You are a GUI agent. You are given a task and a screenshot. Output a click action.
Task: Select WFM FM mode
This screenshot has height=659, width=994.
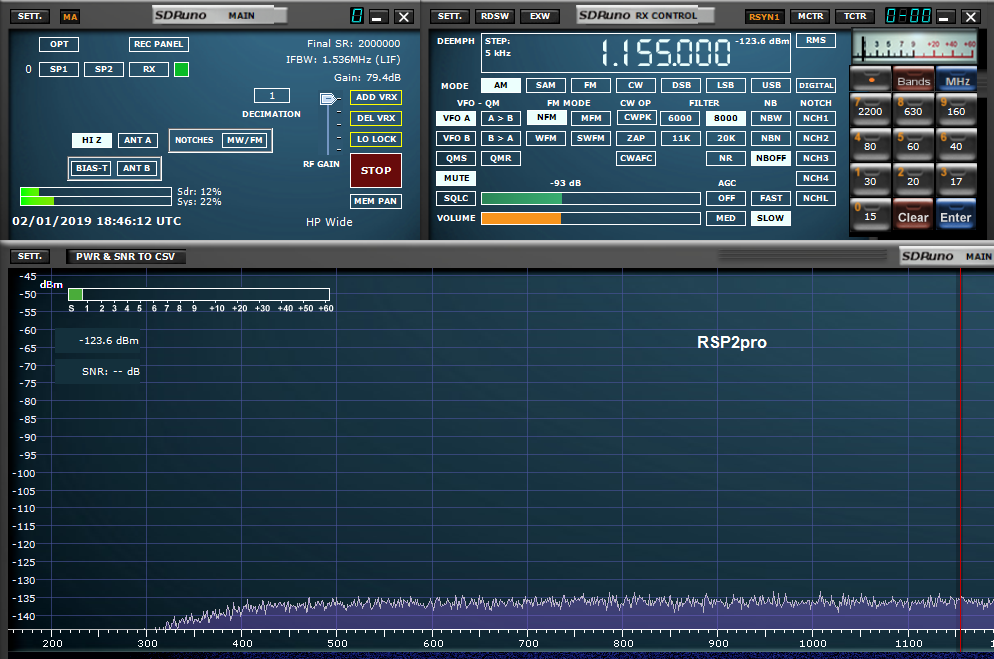(546, 138)
